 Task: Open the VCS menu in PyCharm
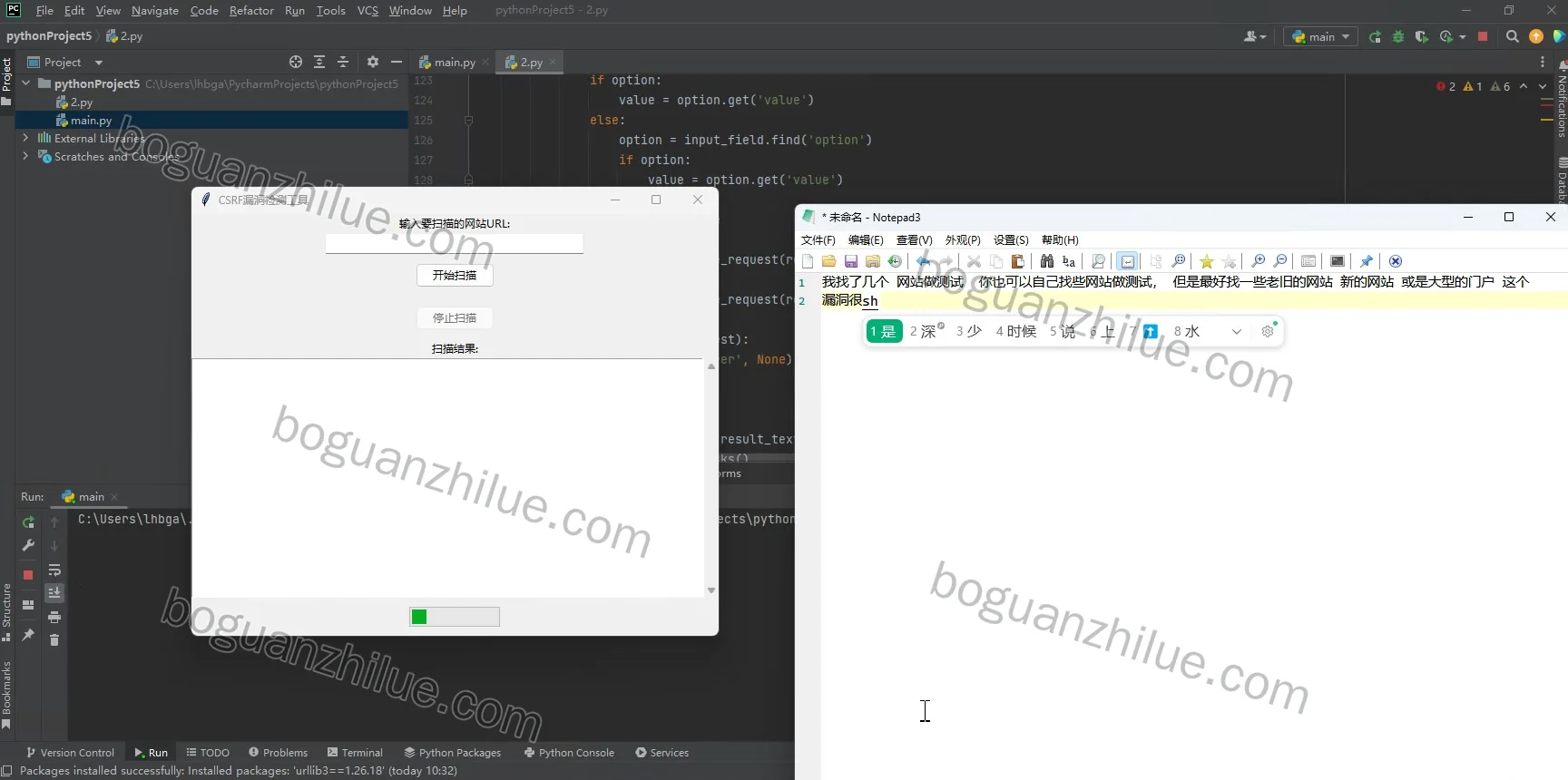click(x=367, y=11)
